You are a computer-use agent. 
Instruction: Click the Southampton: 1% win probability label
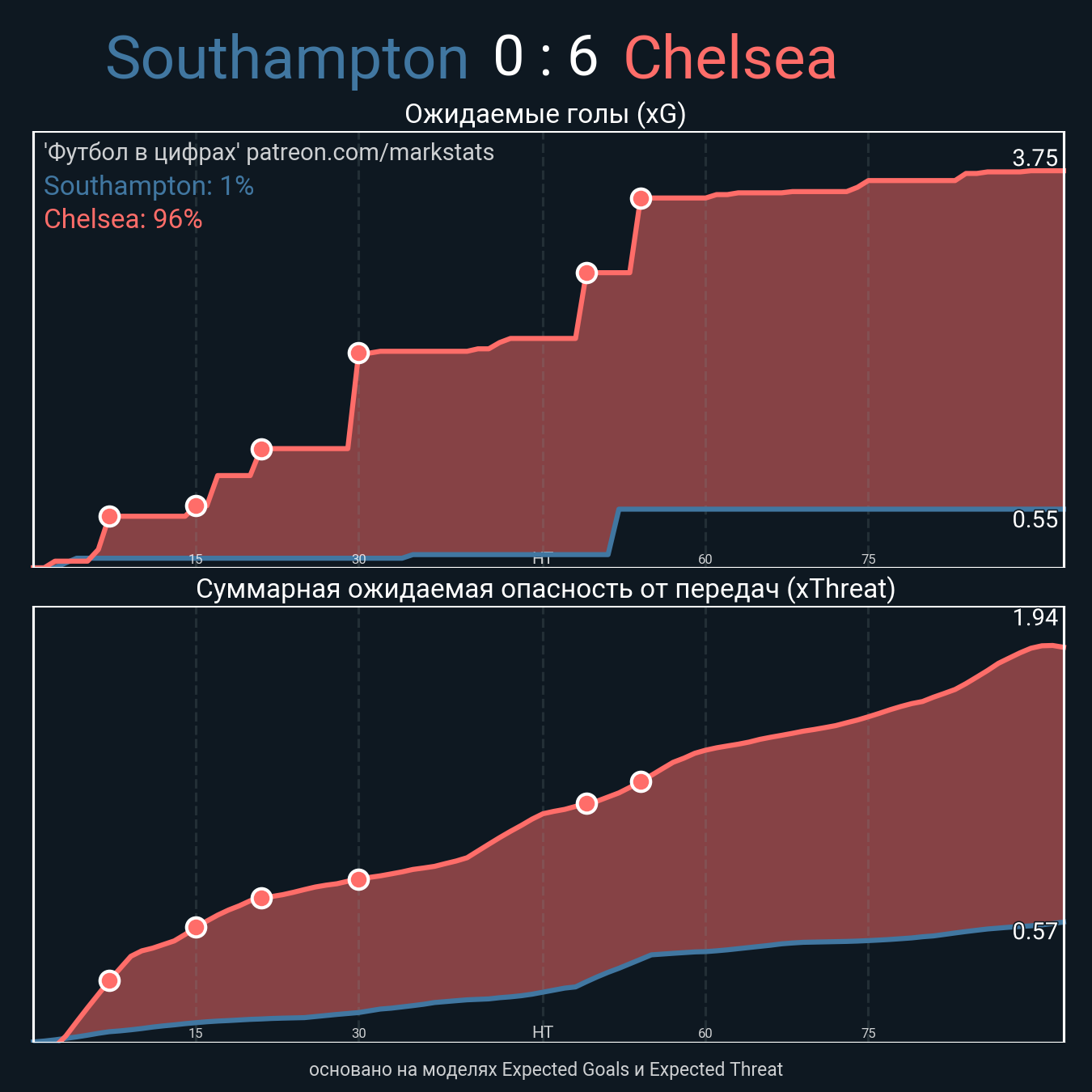click(x=149, y=186)
